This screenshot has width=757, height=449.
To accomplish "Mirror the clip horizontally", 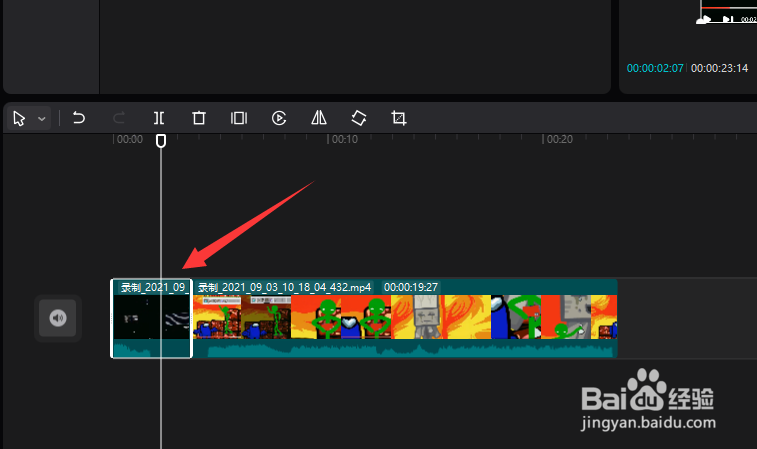I will [319, 118].
